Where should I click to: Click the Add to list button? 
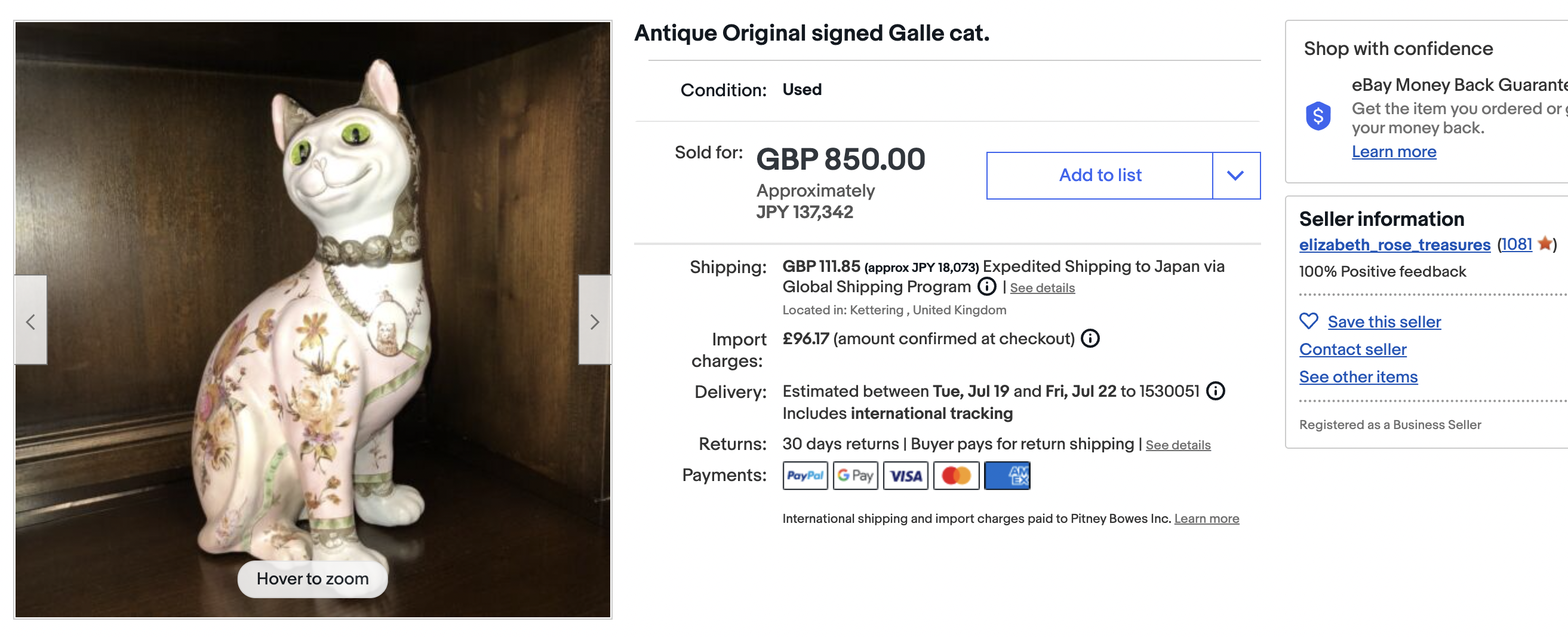(1099, 176)
